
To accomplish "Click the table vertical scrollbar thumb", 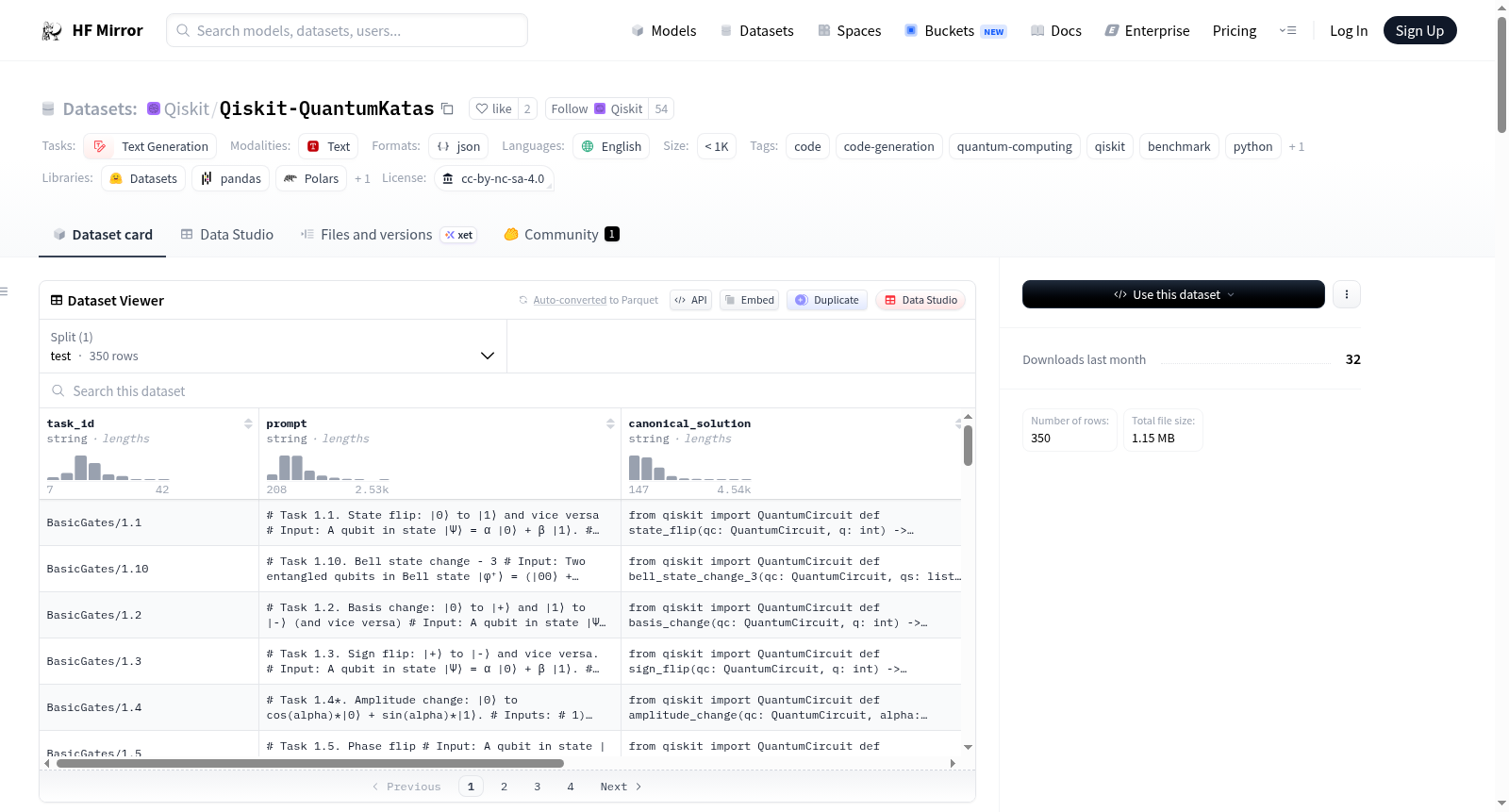I will [x=968, y=445].
